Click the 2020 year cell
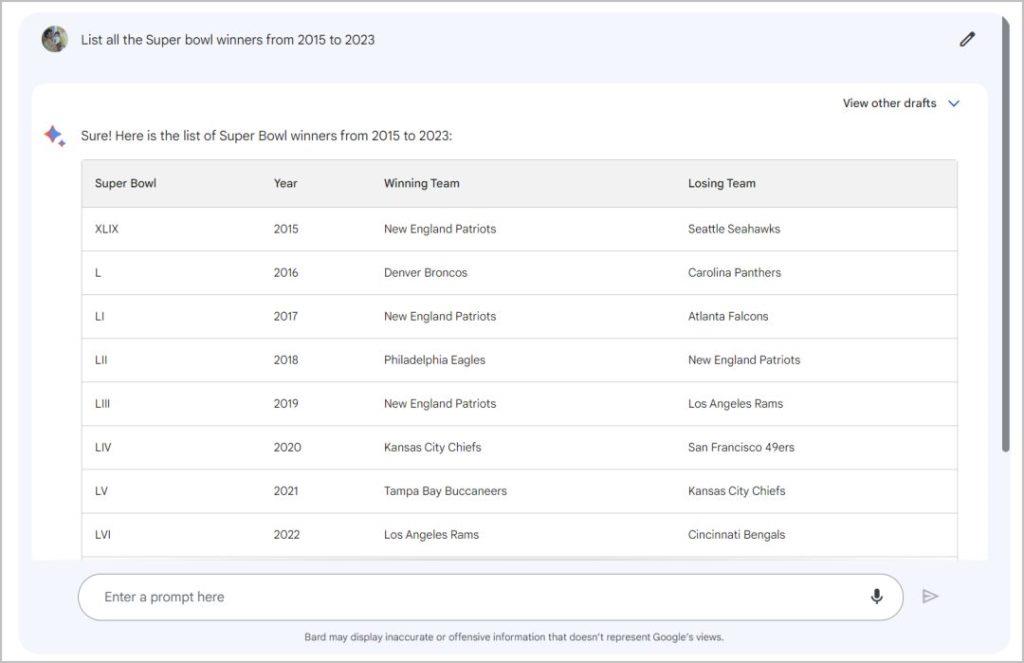The image size is (1024, 663). click(287, 447)
